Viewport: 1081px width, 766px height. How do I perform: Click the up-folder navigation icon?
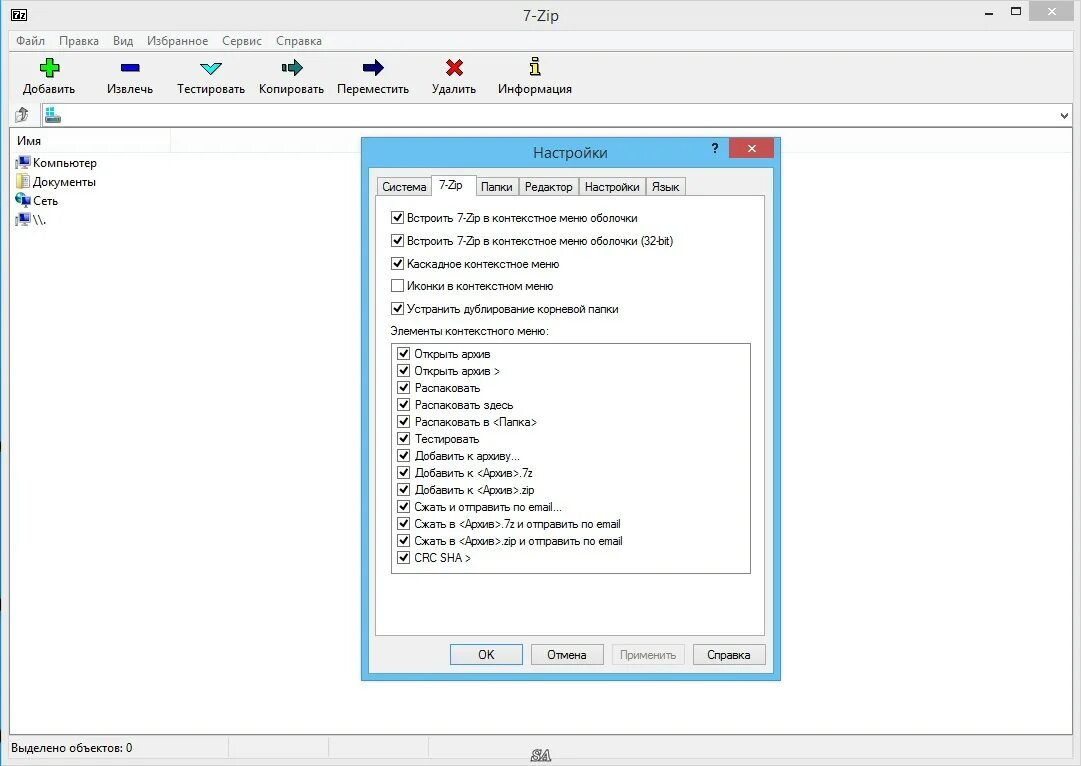[21, 115]
